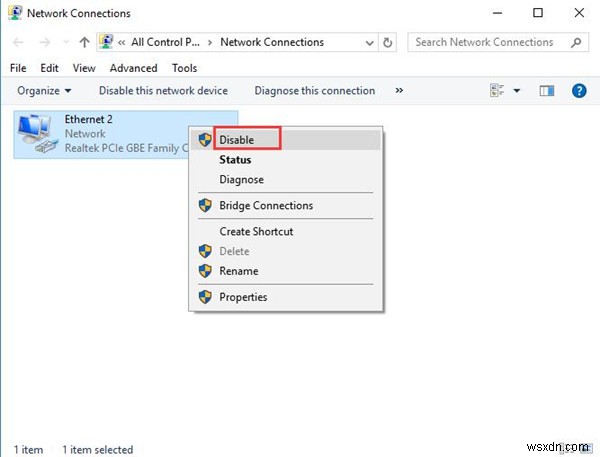Click Diagnose this connection

pos(315,91)
